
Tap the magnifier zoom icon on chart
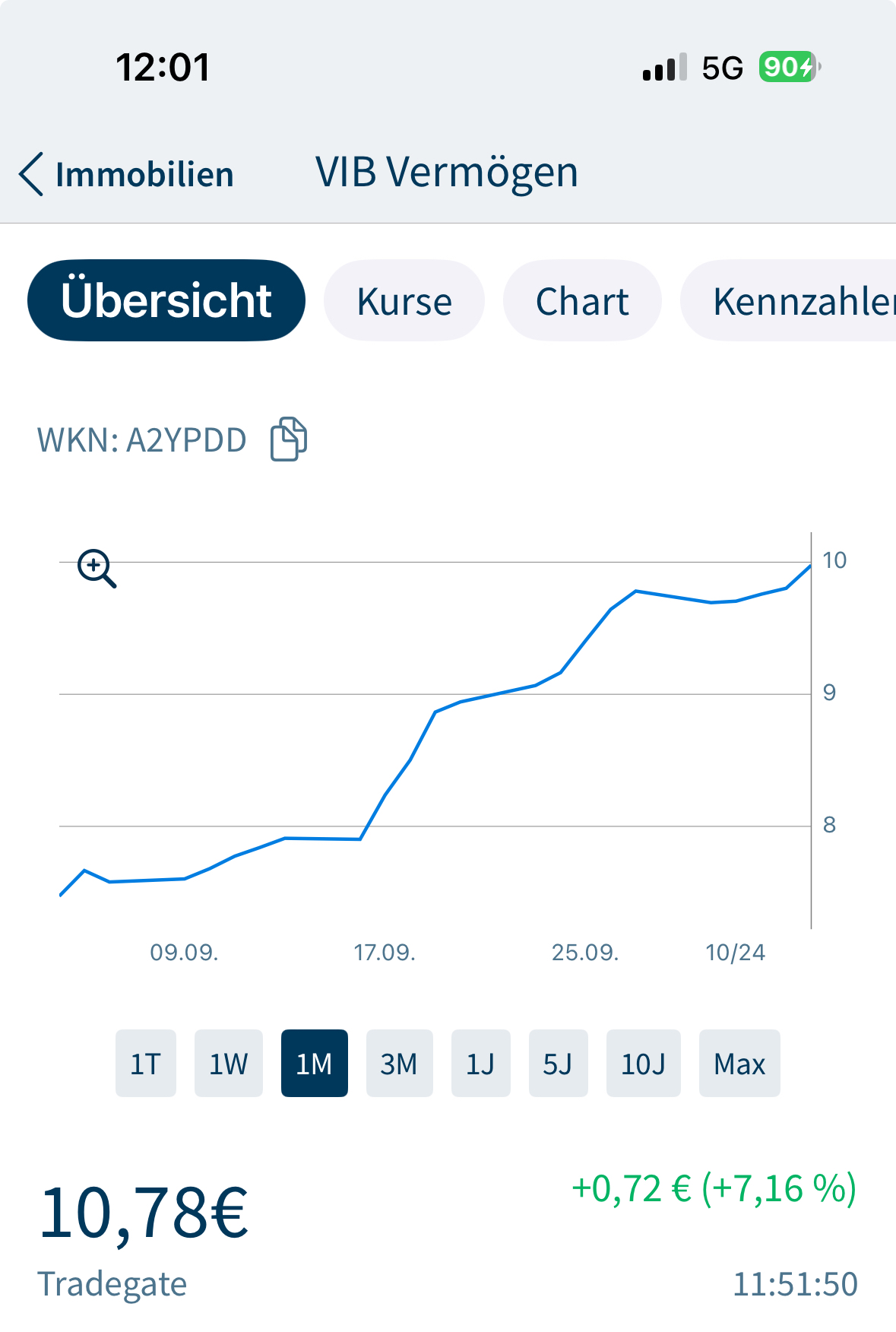(97, 568)
